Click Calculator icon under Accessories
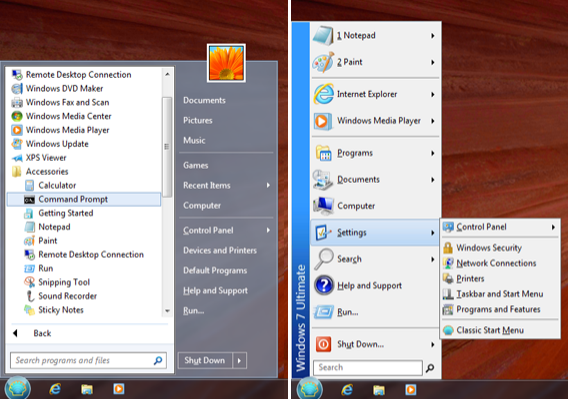This screenshot has width=568, height=399. pyautogui.click(x=29, y=186)
